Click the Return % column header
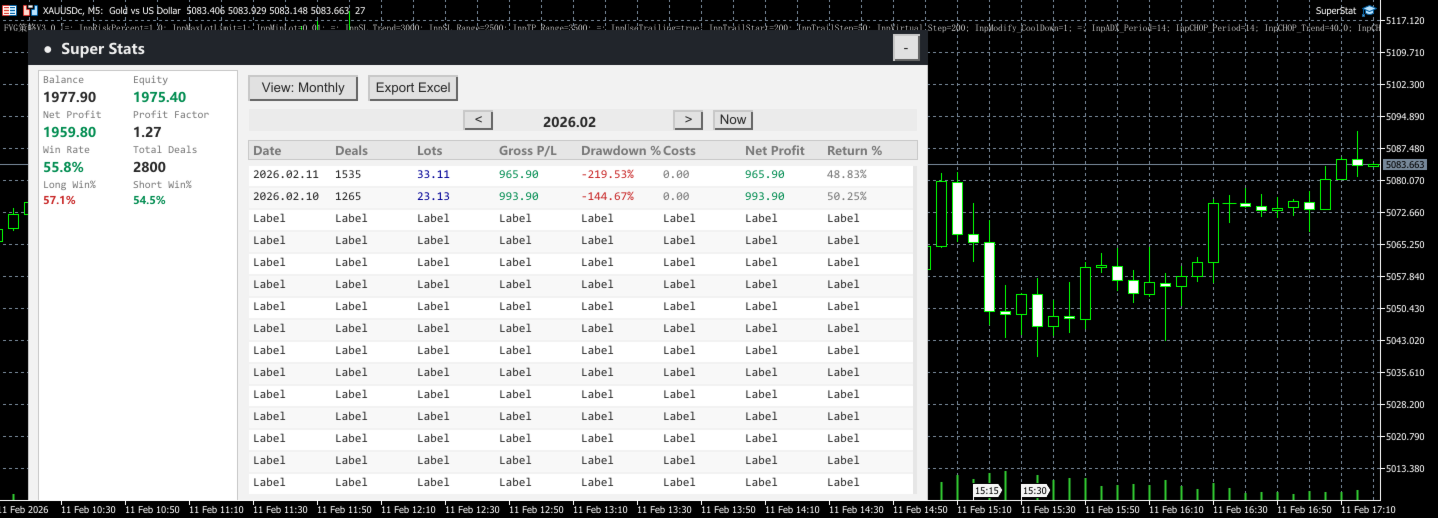Image resolution: width=1438 pixels, height=518 pixels. (x=854, y=151)
